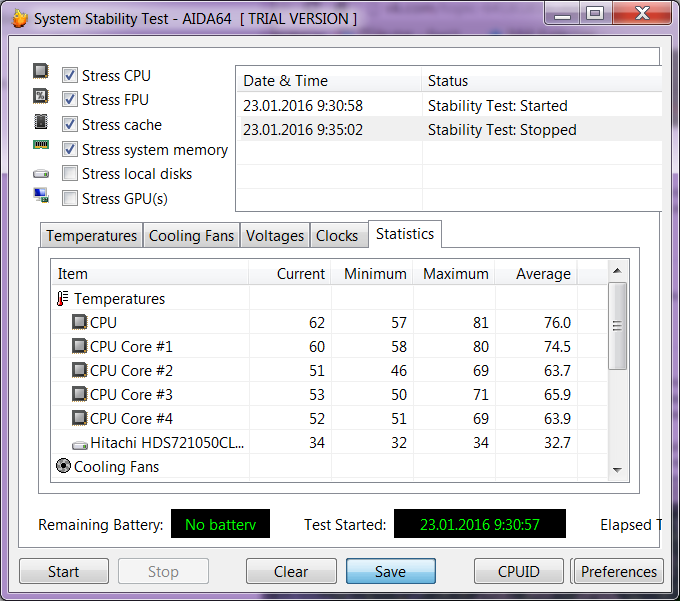The height and width of the screenshot is (601, 680).
Task: Click the Start button
Action: pos(64,572)
